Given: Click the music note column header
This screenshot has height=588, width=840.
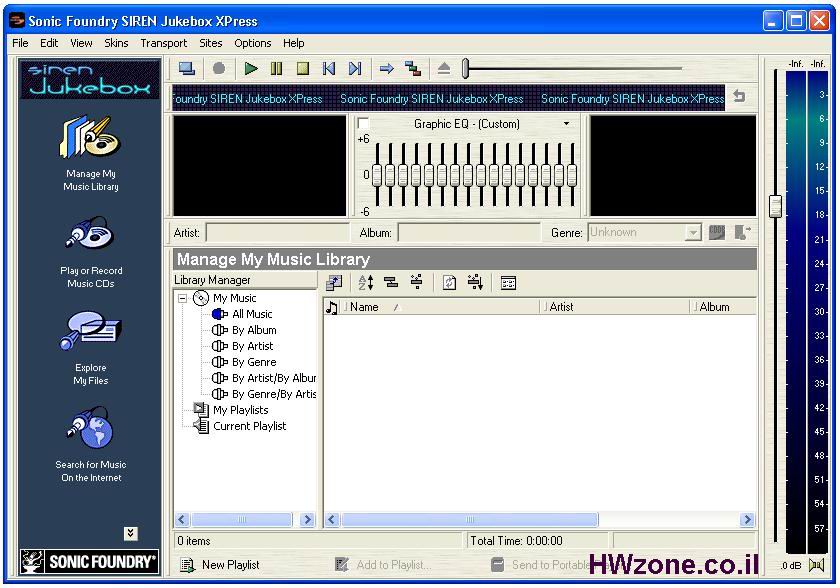Looking at the screenshot, I should pos(332,307).
